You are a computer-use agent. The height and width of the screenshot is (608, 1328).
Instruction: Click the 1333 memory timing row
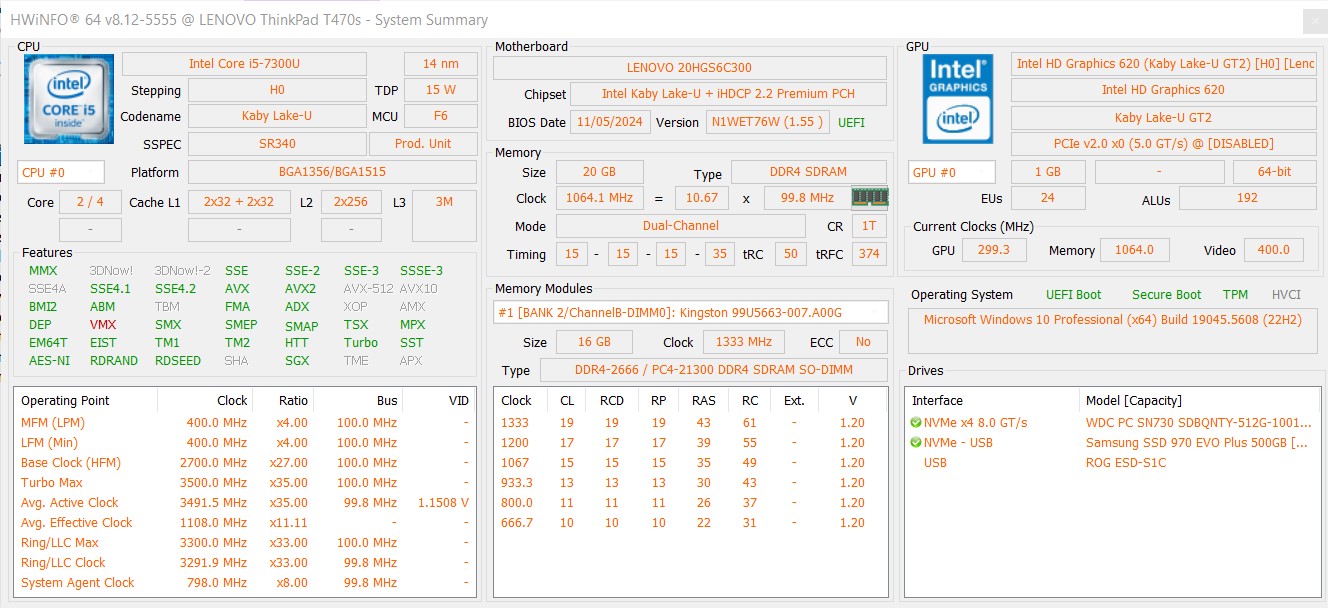(691, 423)
